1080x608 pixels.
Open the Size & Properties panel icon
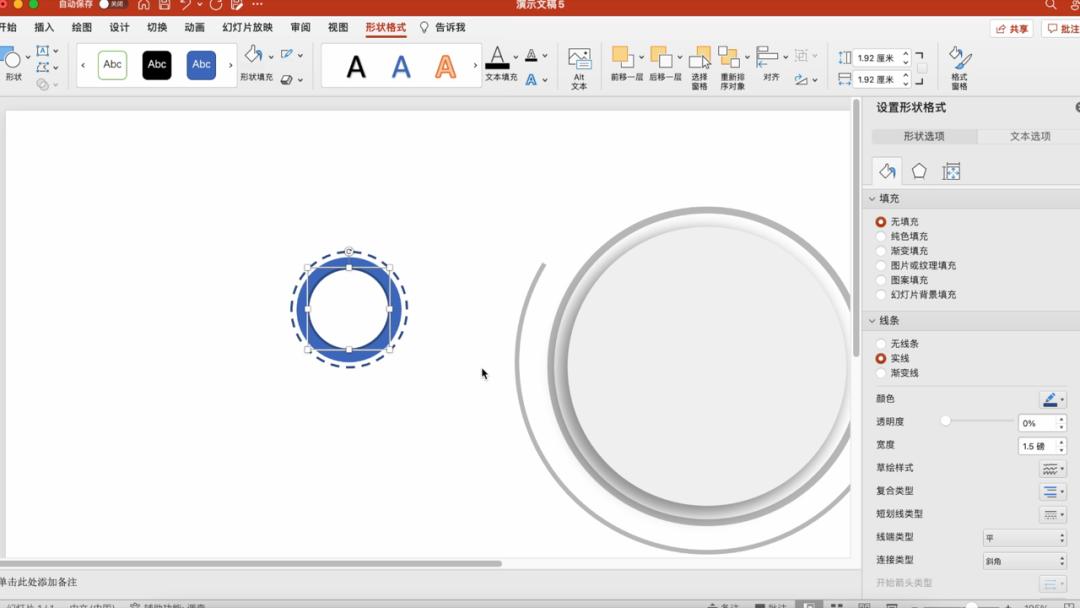951,171
